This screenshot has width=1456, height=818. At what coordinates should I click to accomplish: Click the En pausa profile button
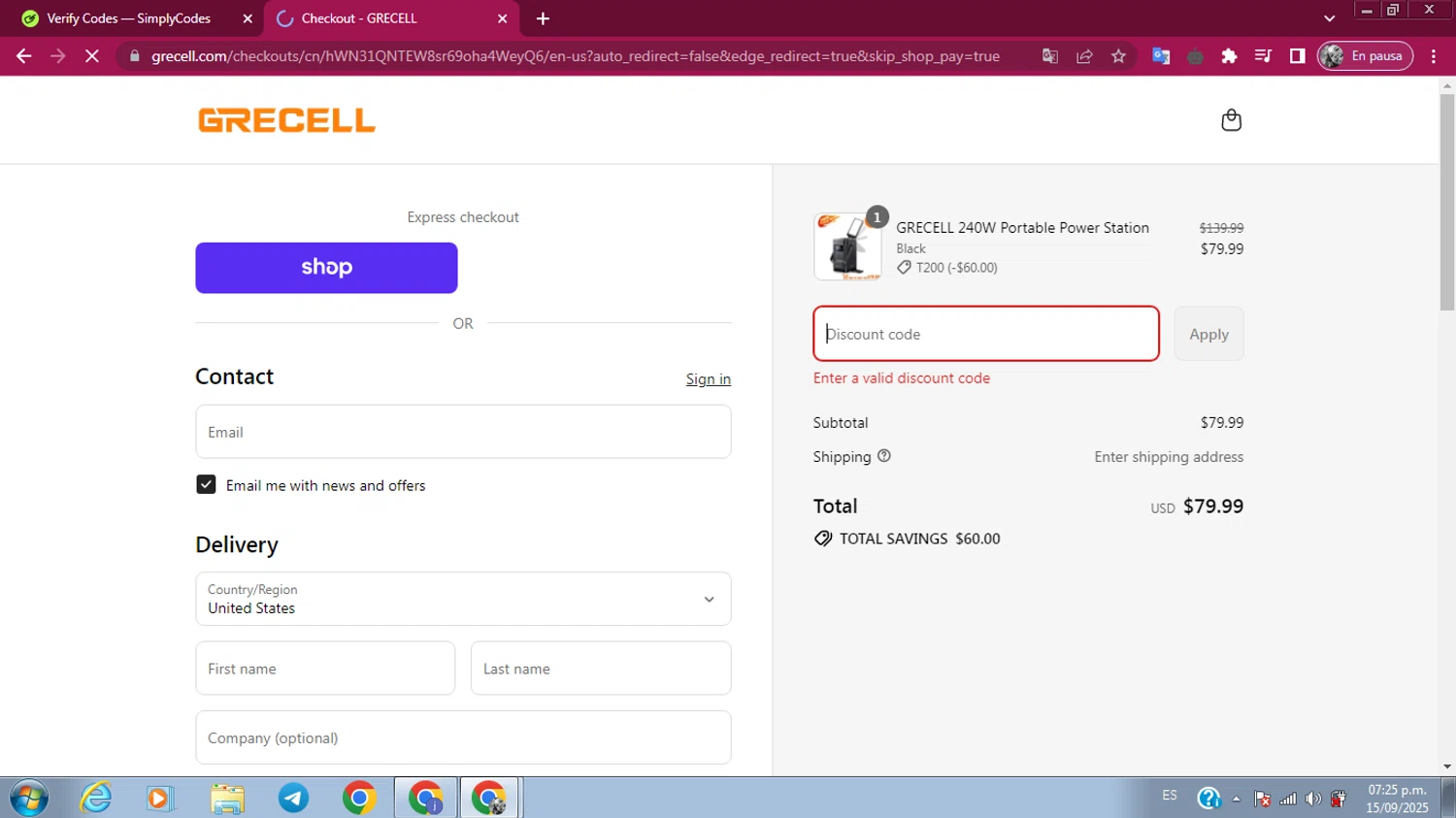coord(1365,56)
